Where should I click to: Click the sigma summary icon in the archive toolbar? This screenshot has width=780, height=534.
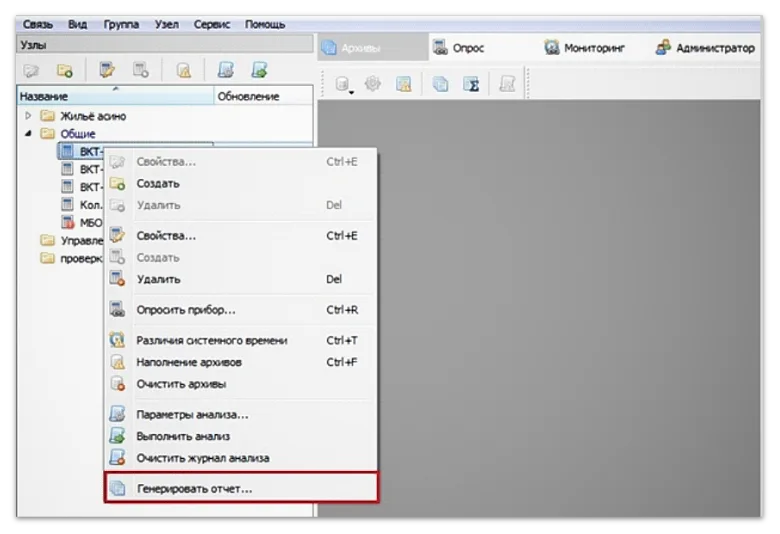pos(472,85)
